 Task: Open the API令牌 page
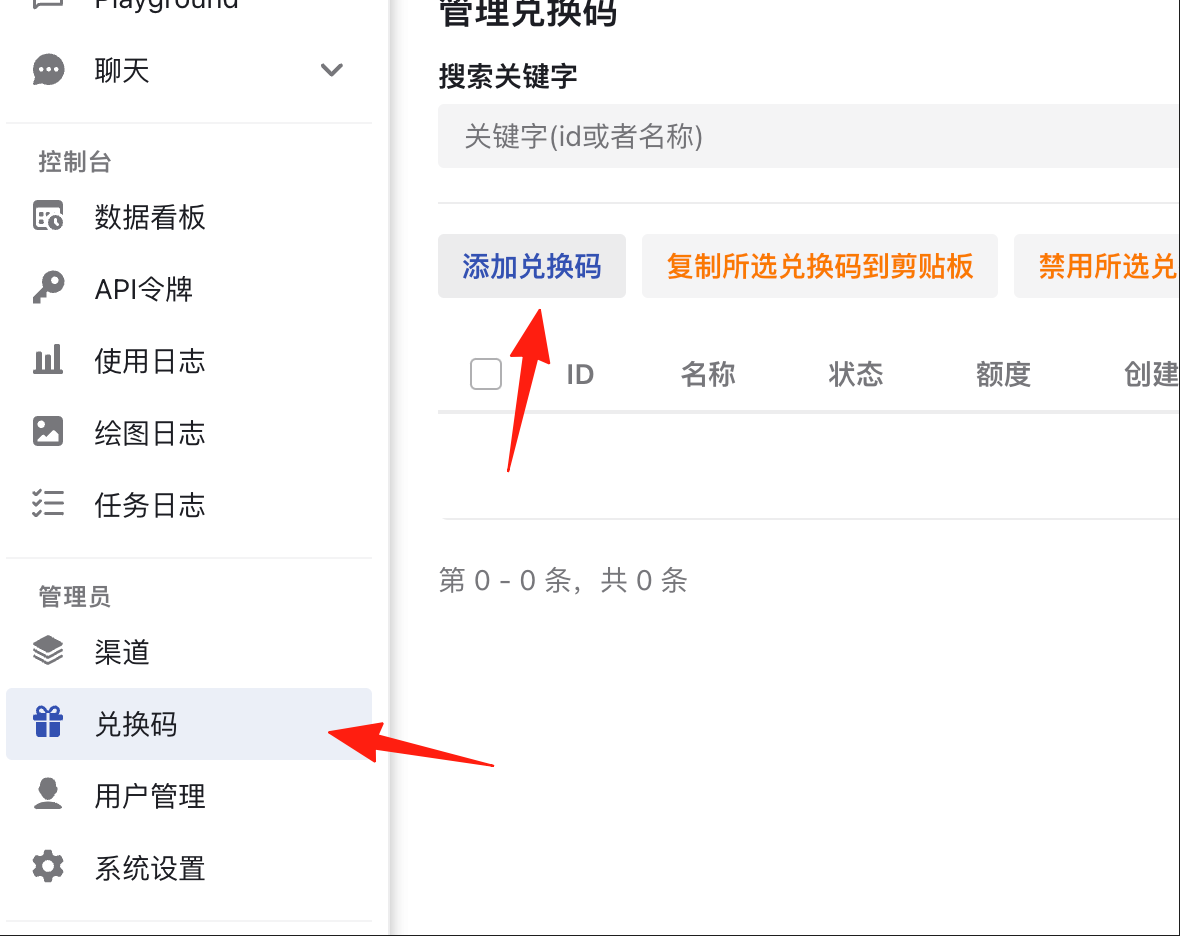pos(189,289)
